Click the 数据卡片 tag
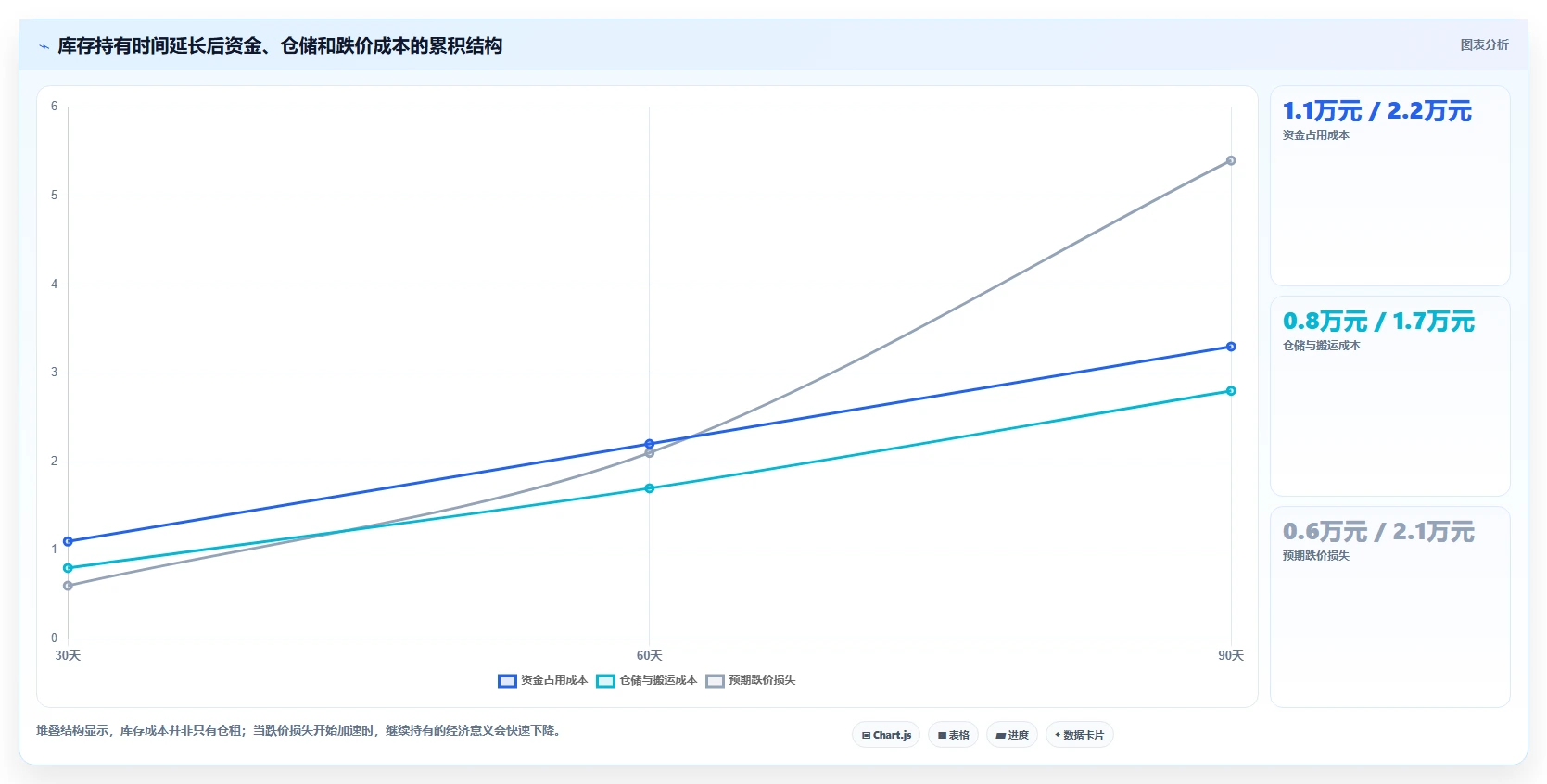Screen dimensions: 1547x784 1079,735
